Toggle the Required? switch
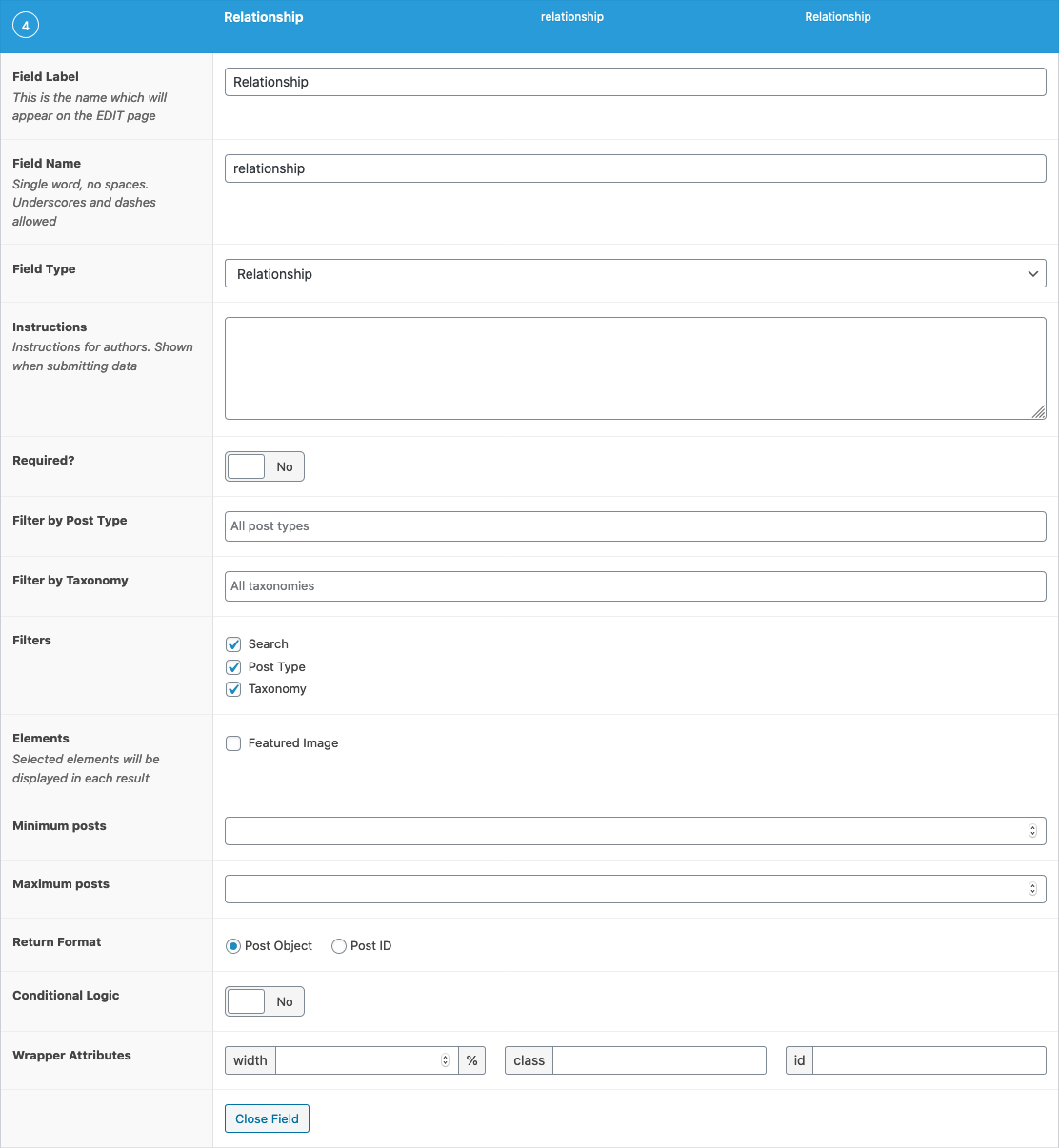The height and width of the screenshot is (1148, 1059). [x=265, y=466]
